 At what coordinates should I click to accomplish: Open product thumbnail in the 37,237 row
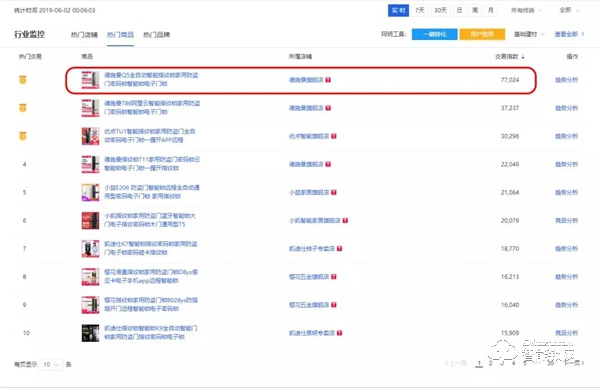coord(90,108)
